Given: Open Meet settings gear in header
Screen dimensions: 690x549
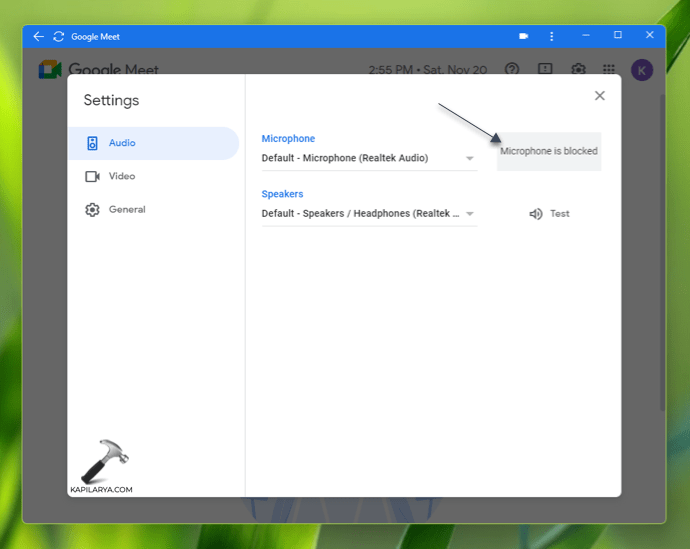Looking at the screenshot, I should click(x=578, y=69).
